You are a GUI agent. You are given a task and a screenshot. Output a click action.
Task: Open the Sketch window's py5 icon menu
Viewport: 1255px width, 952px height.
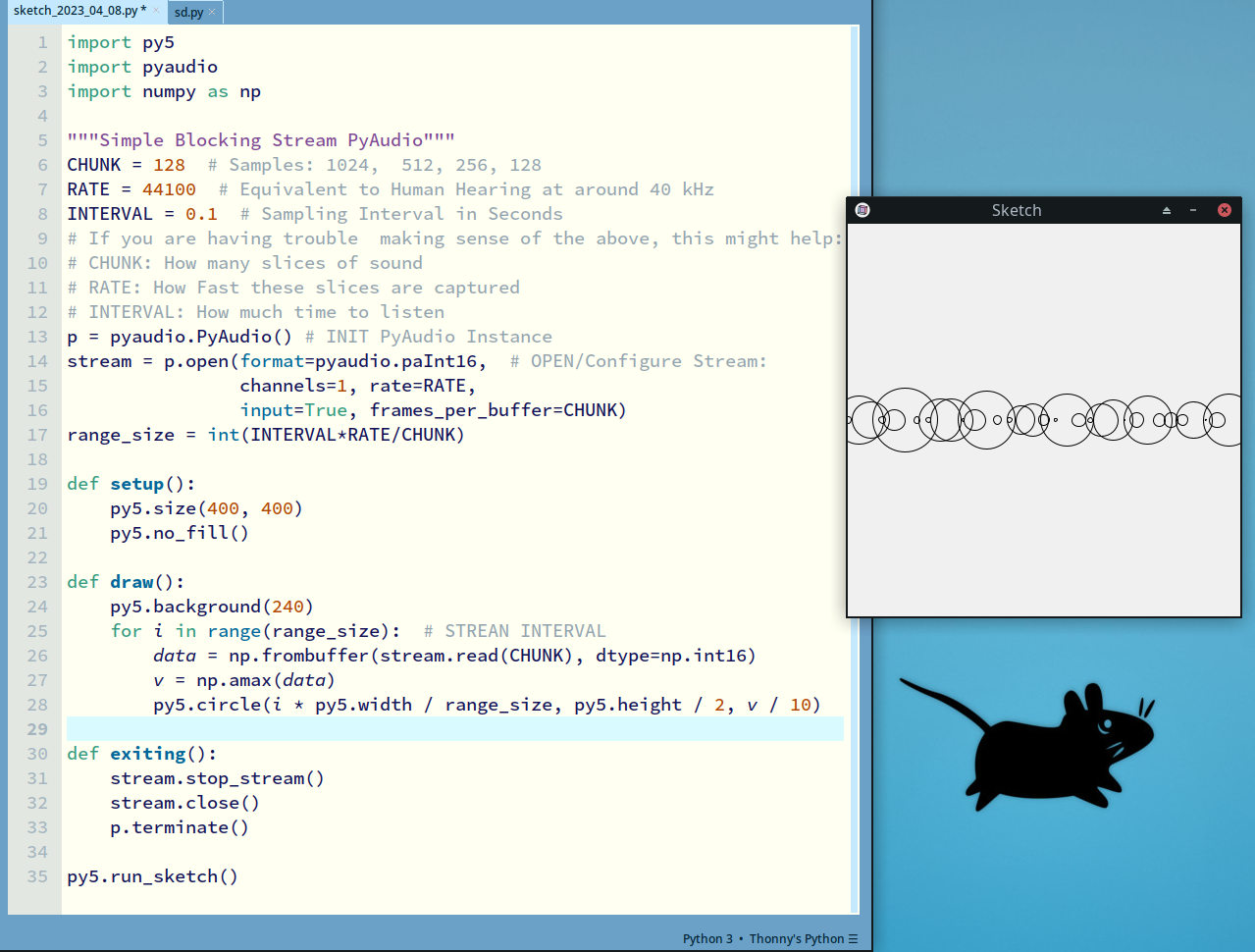[863, 210]
